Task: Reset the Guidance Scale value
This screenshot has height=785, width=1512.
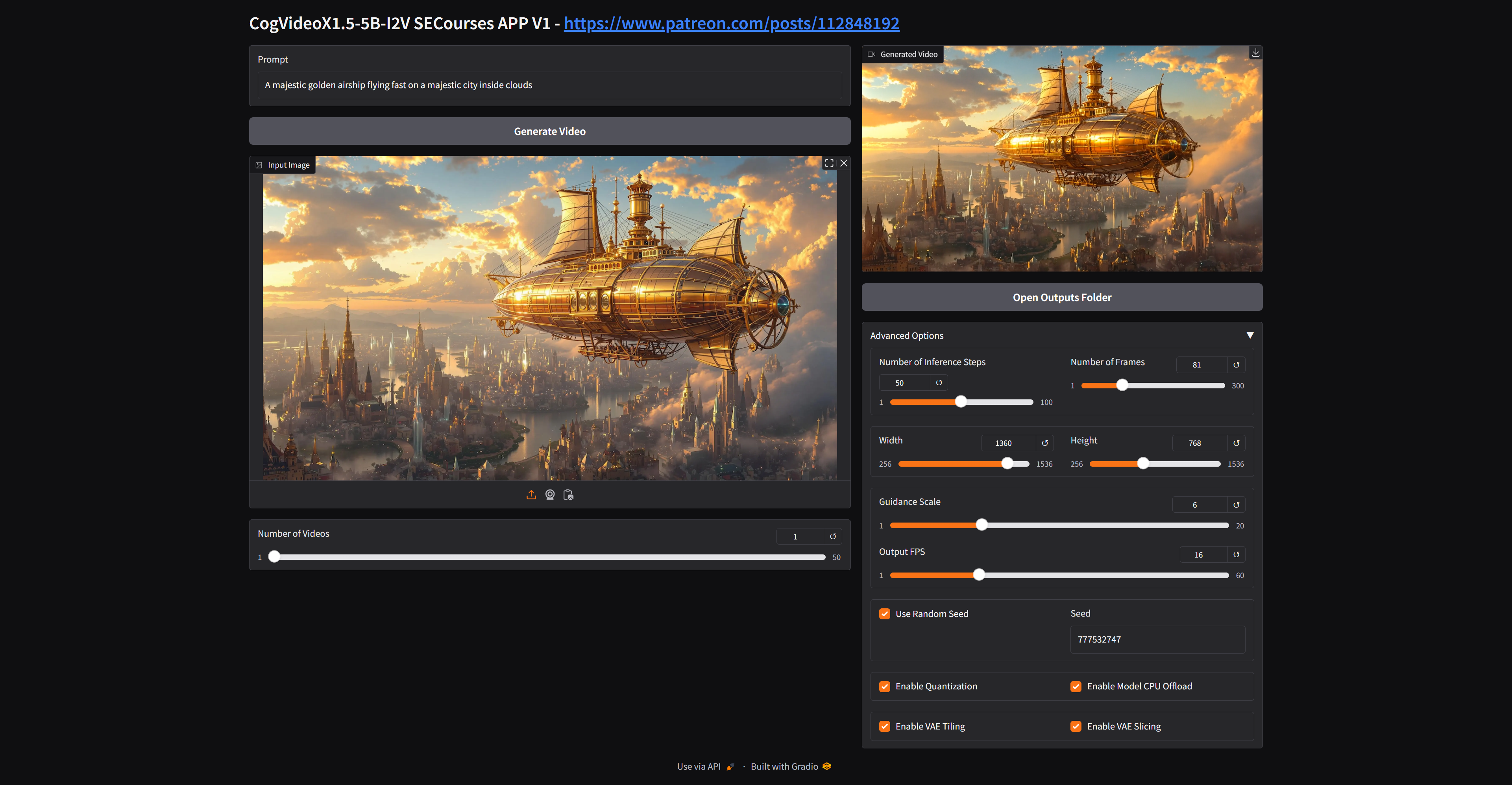Action: pyautogui.click(x=1236, y=504)
